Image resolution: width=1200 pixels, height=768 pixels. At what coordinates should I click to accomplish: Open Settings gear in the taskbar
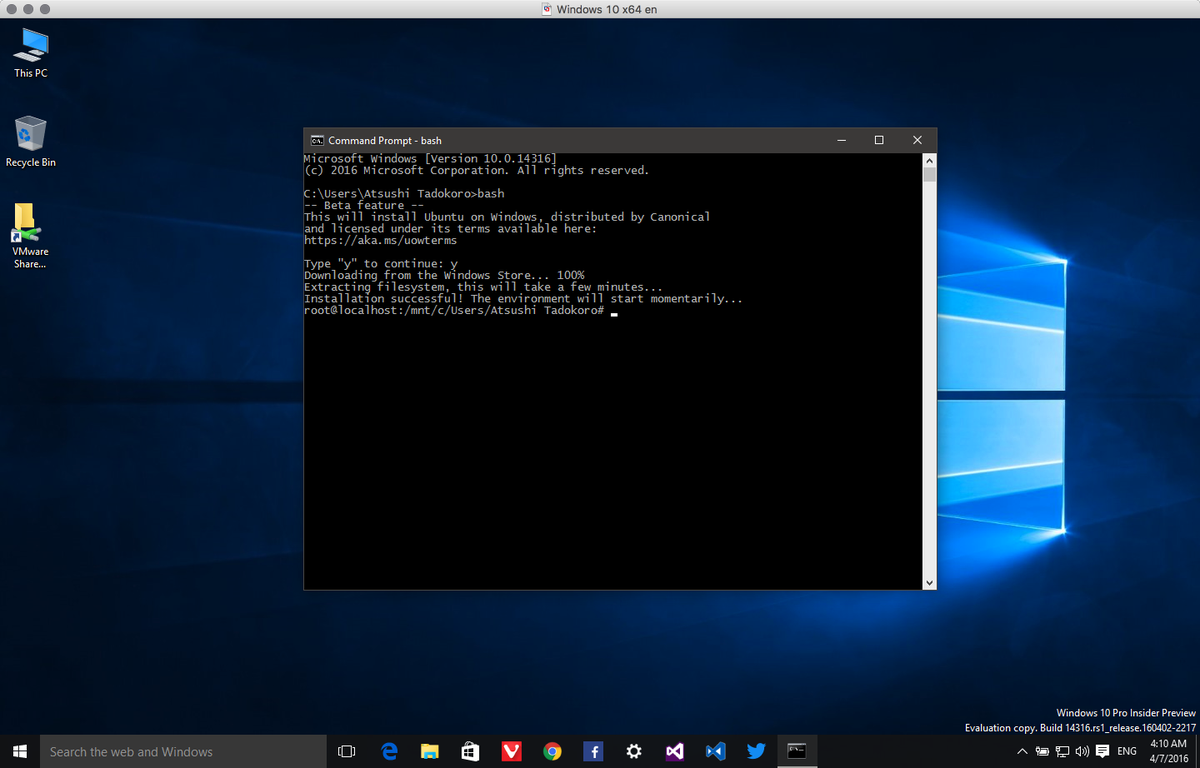(x=633, y=751)
